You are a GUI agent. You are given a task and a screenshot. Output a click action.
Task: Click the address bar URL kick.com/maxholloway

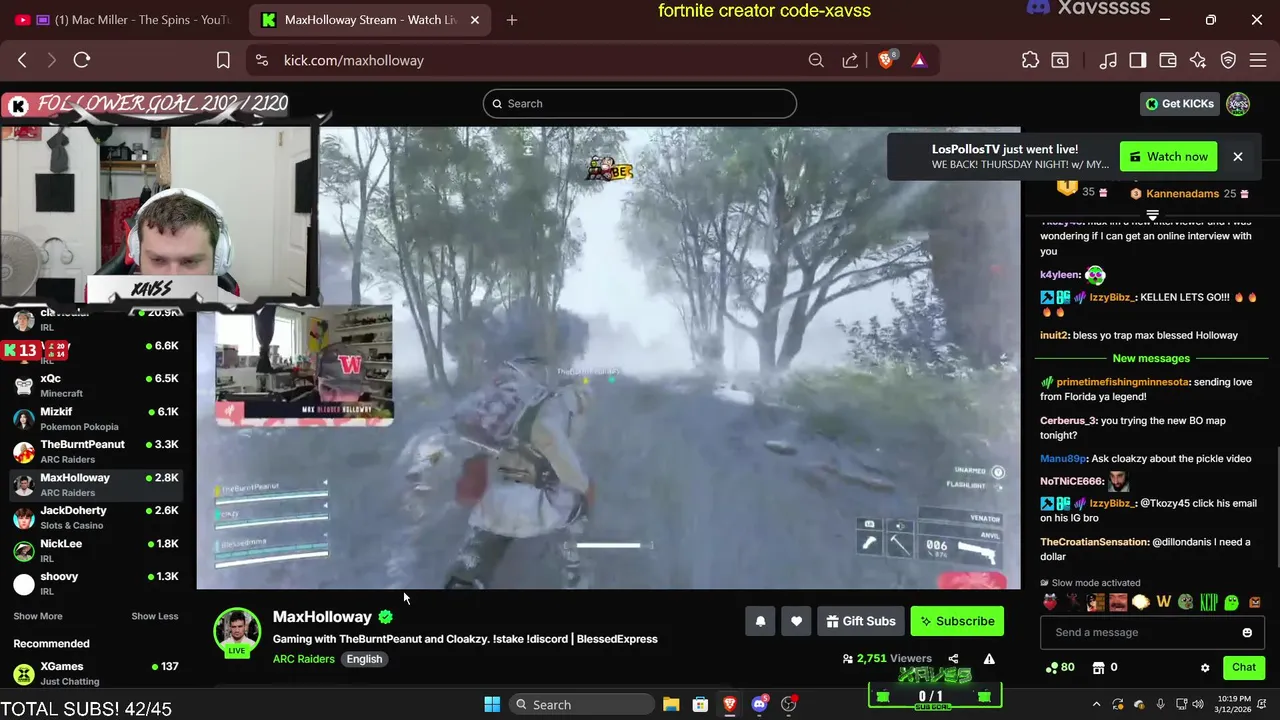point(354,60)
